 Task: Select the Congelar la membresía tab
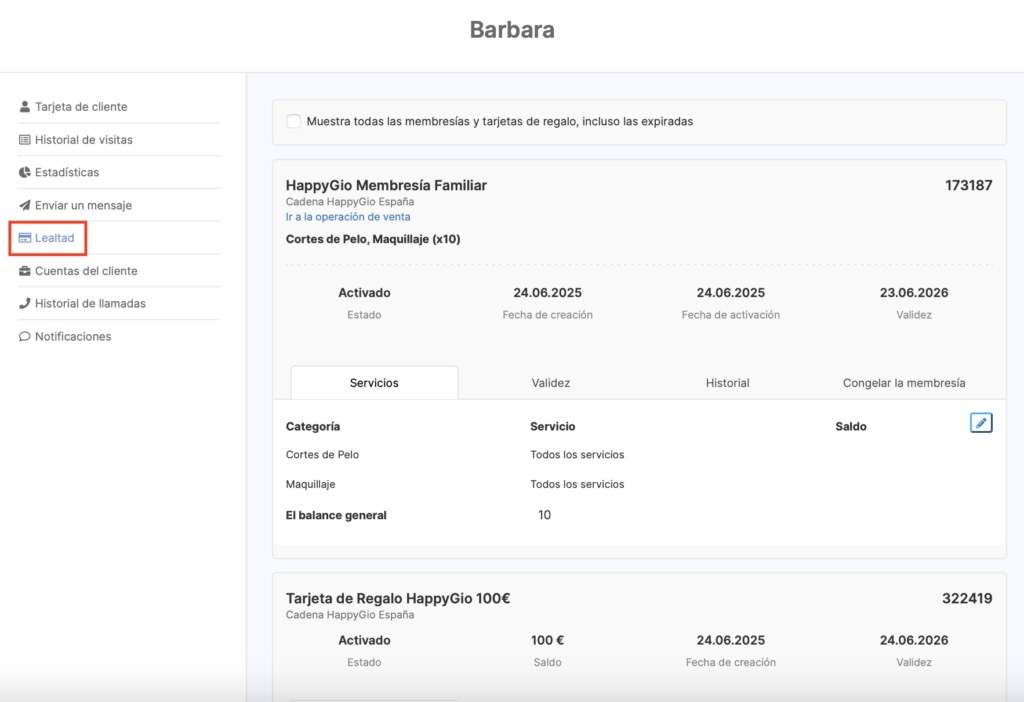[x=904, y=383]
